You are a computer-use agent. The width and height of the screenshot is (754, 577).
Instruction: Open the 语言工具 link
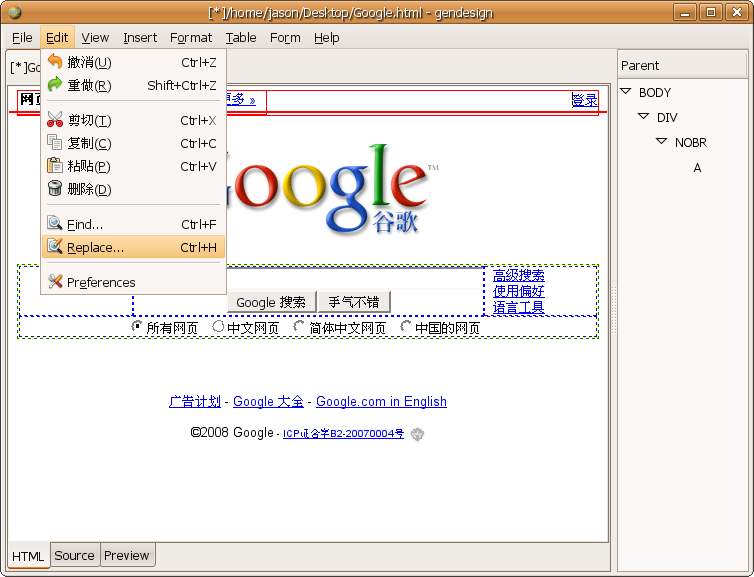coord(519,307)
